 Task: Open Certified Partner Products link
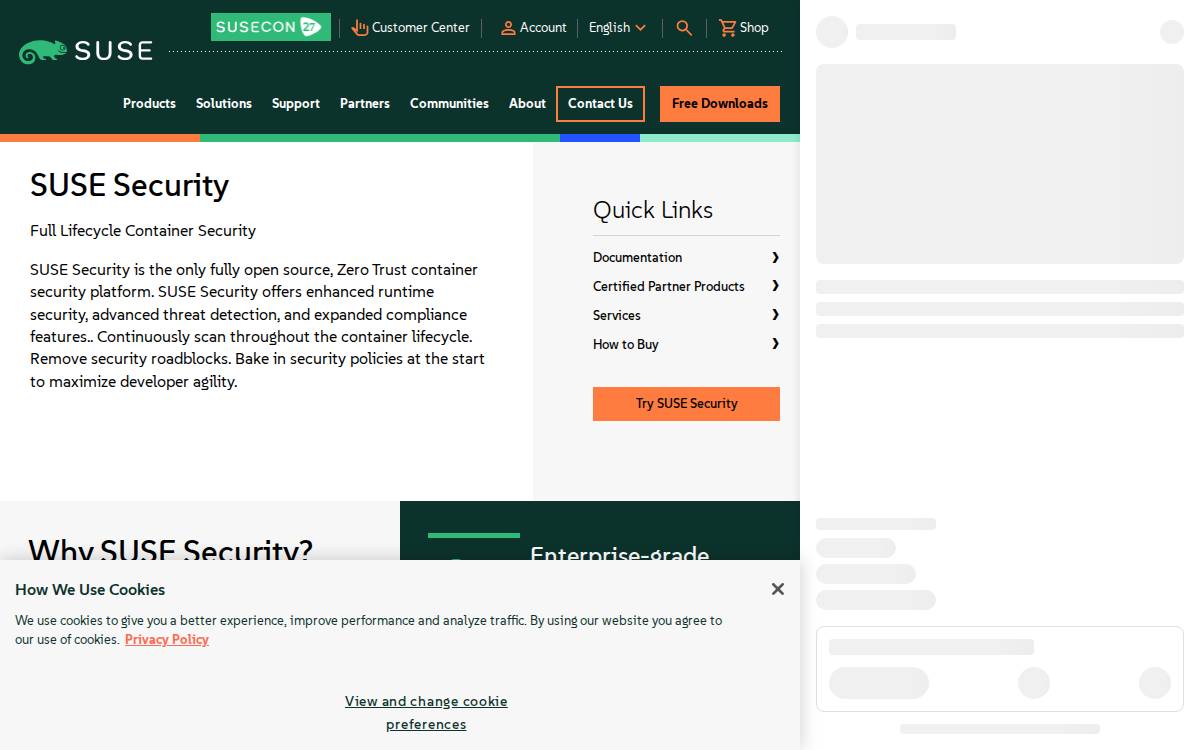669,286
